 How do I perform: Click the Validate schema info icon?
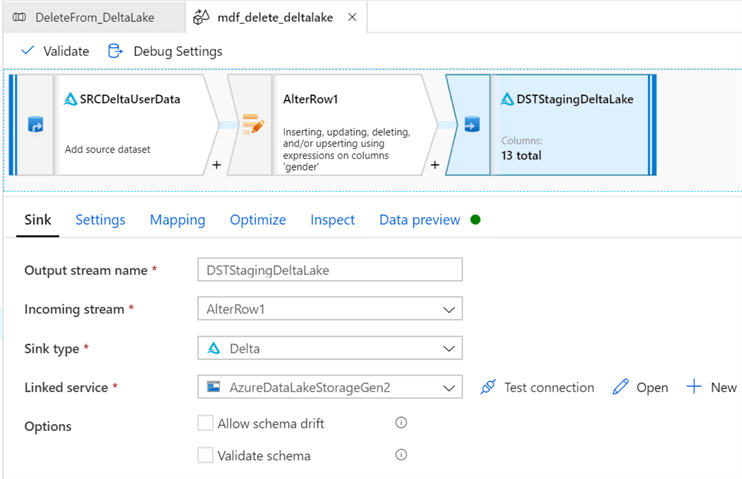pos(401,455)
